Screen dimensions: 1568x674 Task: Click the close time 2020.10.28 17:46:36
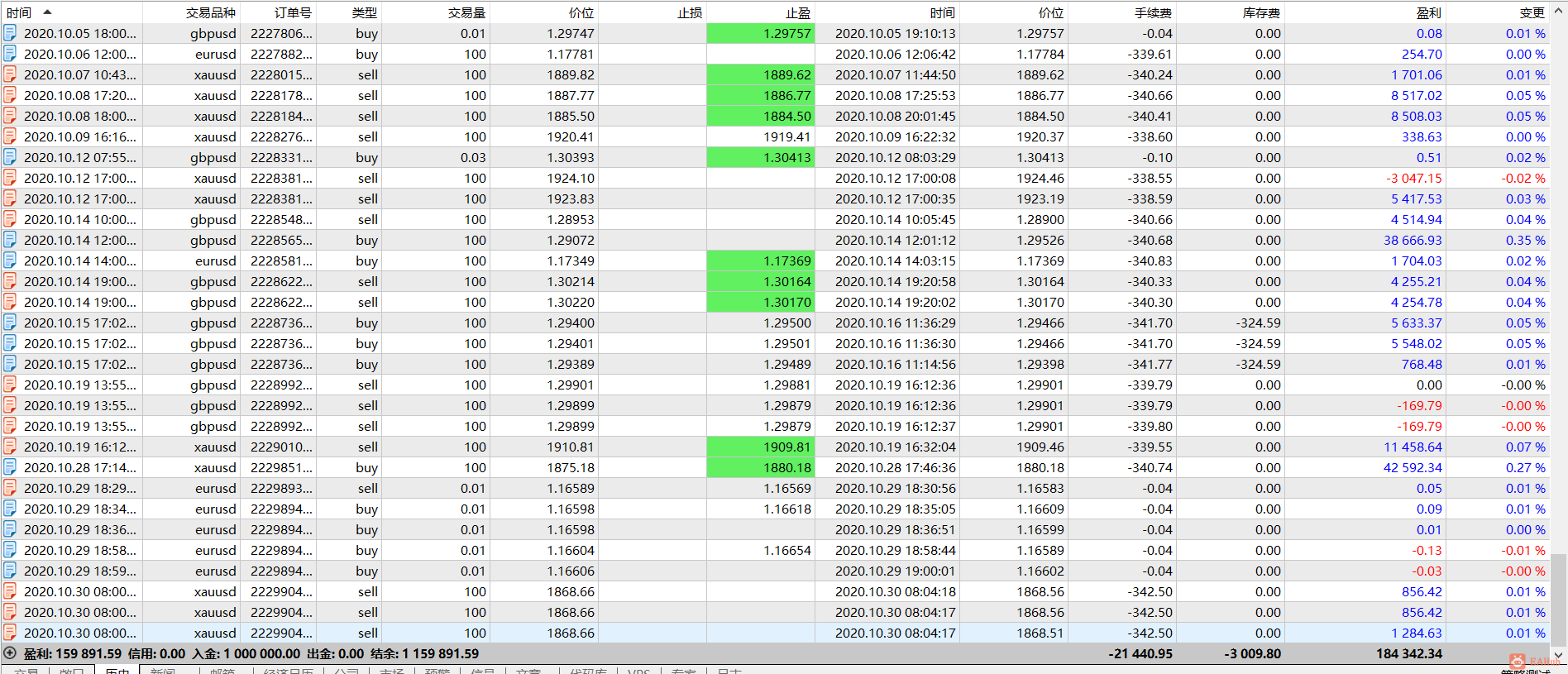point(895,467)
